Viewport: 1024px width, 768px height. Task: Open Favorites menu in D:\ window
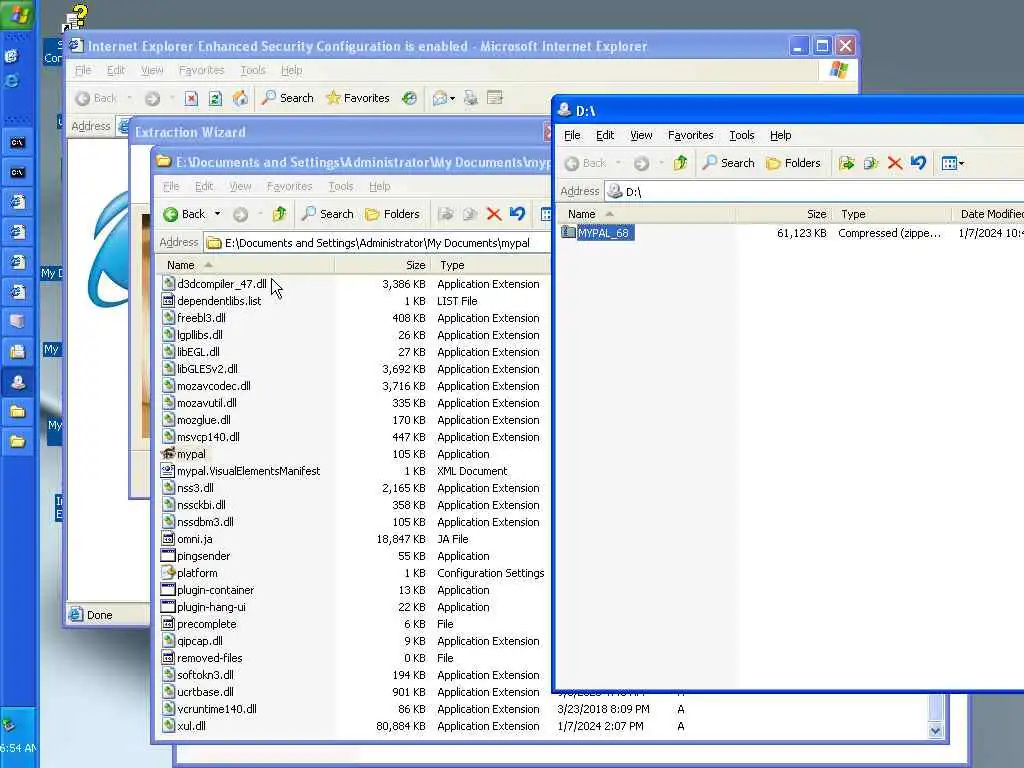[x=690, y=135]
